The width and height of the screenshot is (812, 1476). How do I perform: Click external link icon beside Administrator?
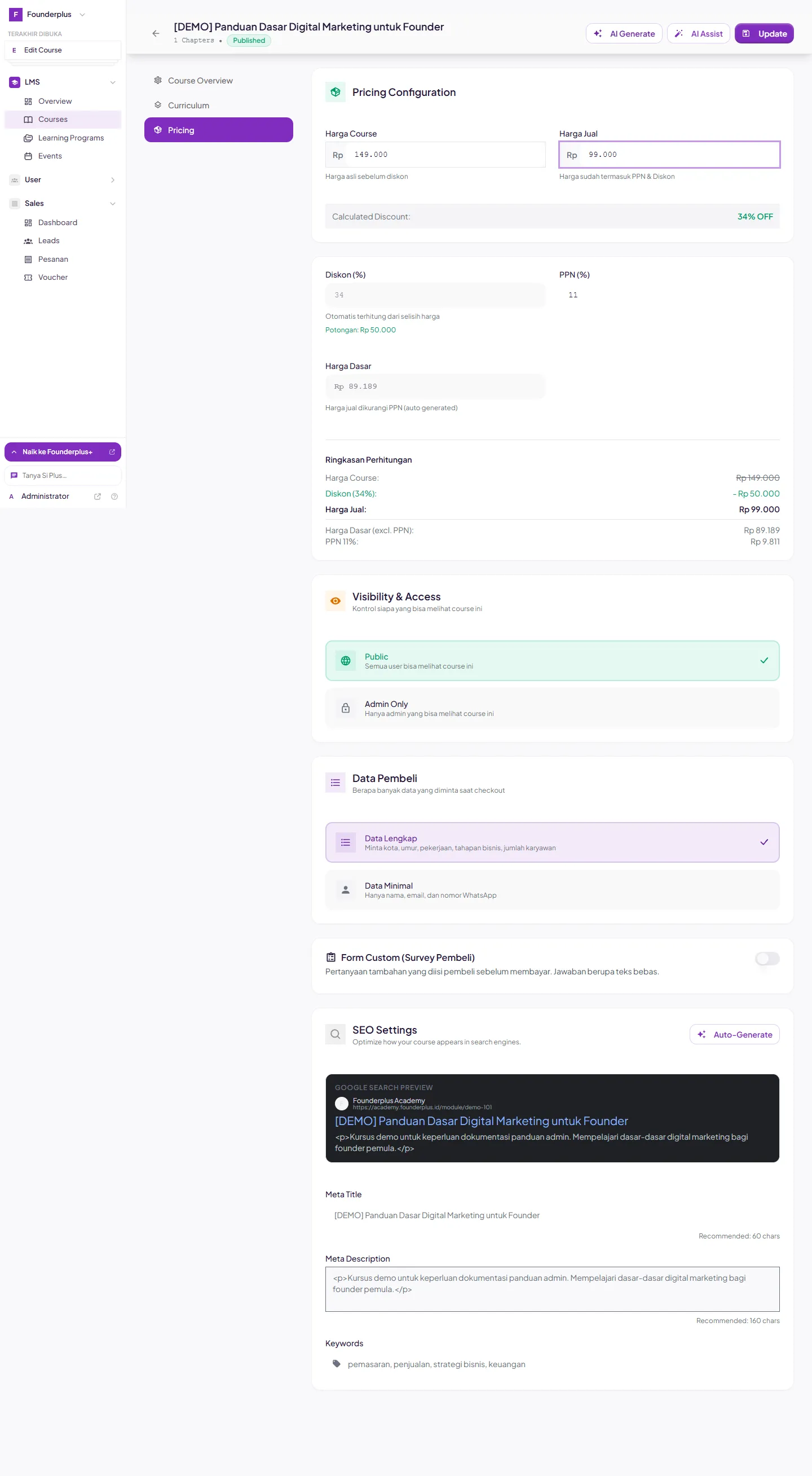coord(98,496)
